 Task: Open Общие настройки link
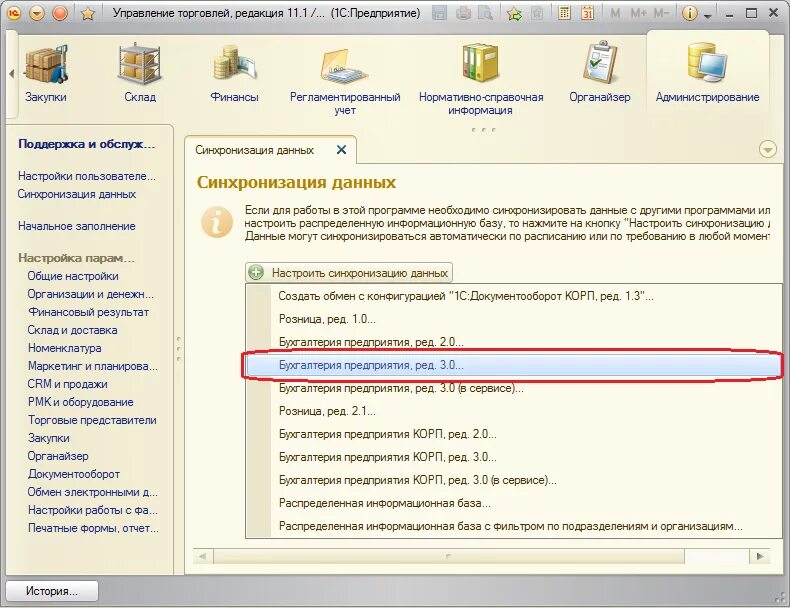(x=73, y=276)
